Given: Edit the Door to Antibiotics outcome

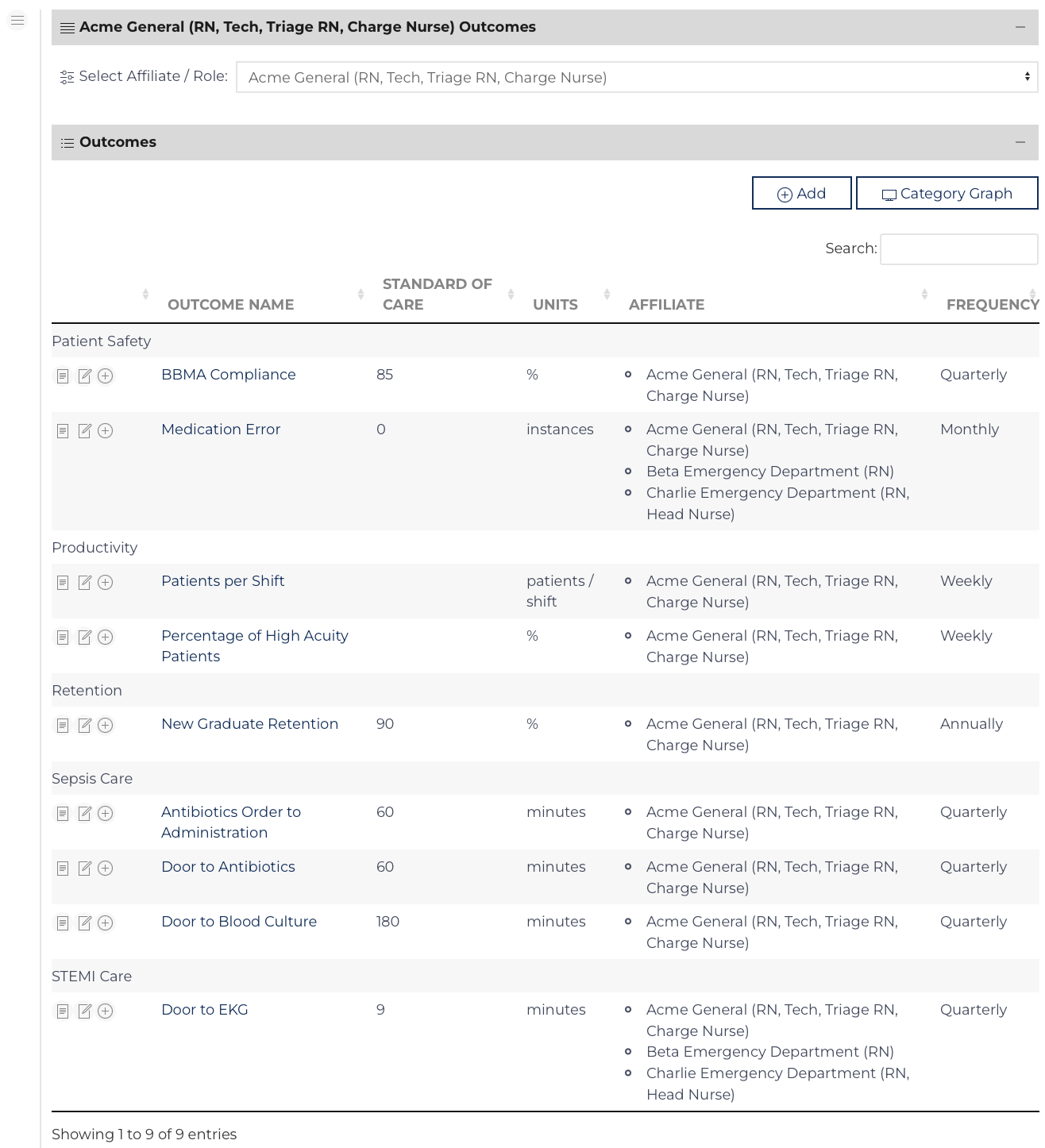Looking at the screenshot, I should [x=85, y=868].
